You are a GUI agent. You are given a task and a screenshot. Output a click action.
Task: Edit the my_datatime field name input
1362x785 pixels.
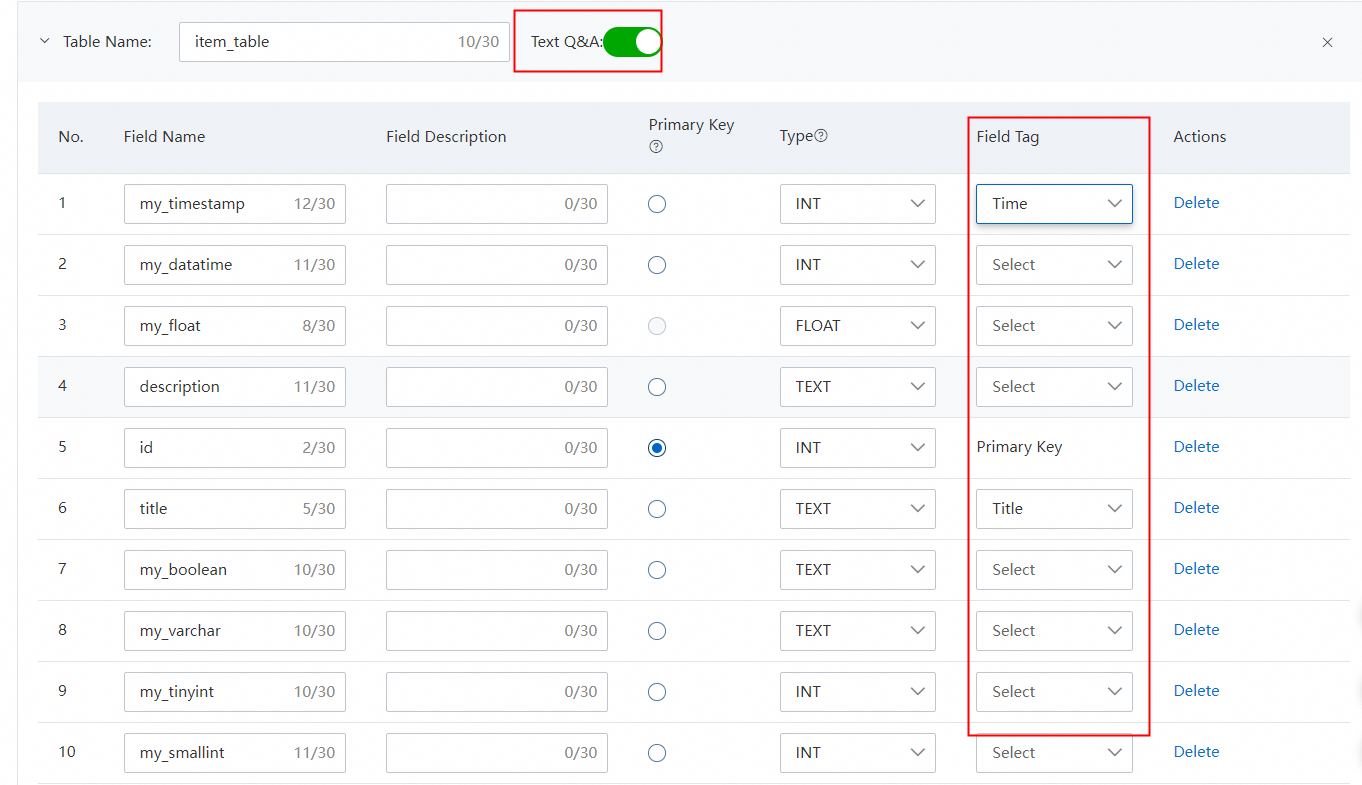click(x=235, y=265)
